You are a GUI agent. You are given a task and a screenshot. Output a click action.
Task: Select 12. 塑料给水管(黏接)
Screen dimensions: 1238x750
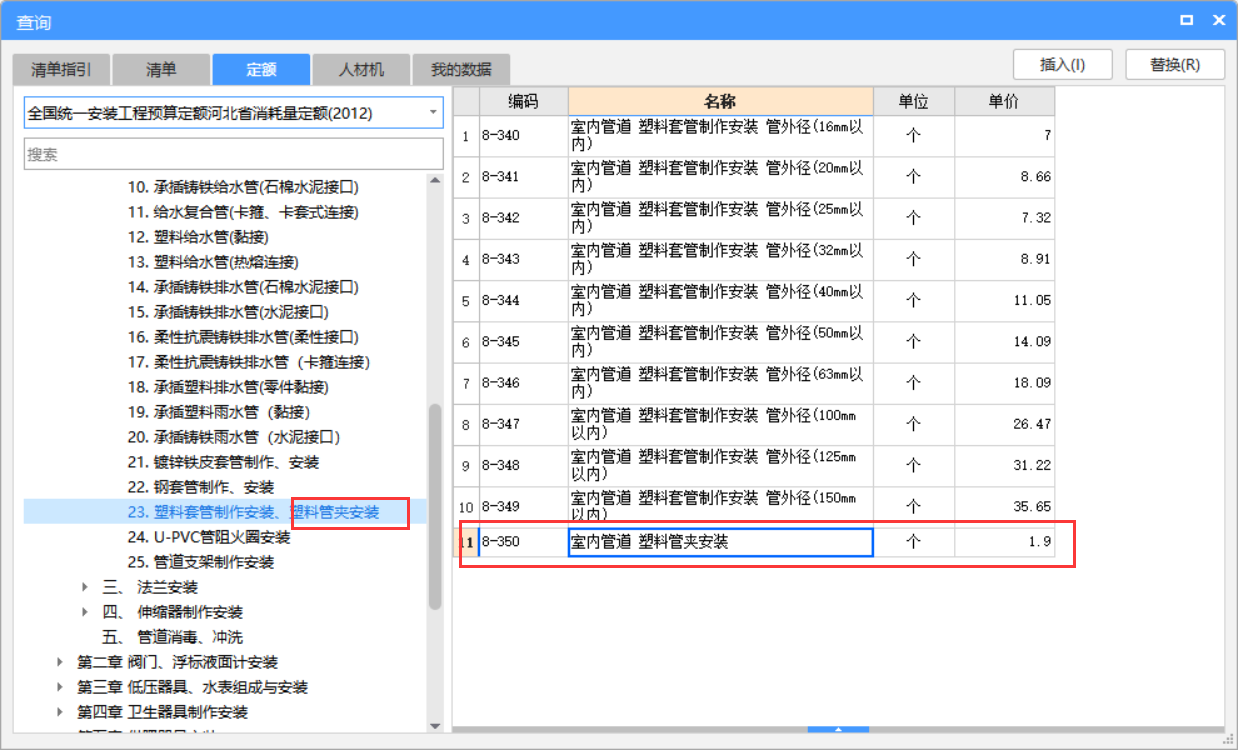pos(198,237)
